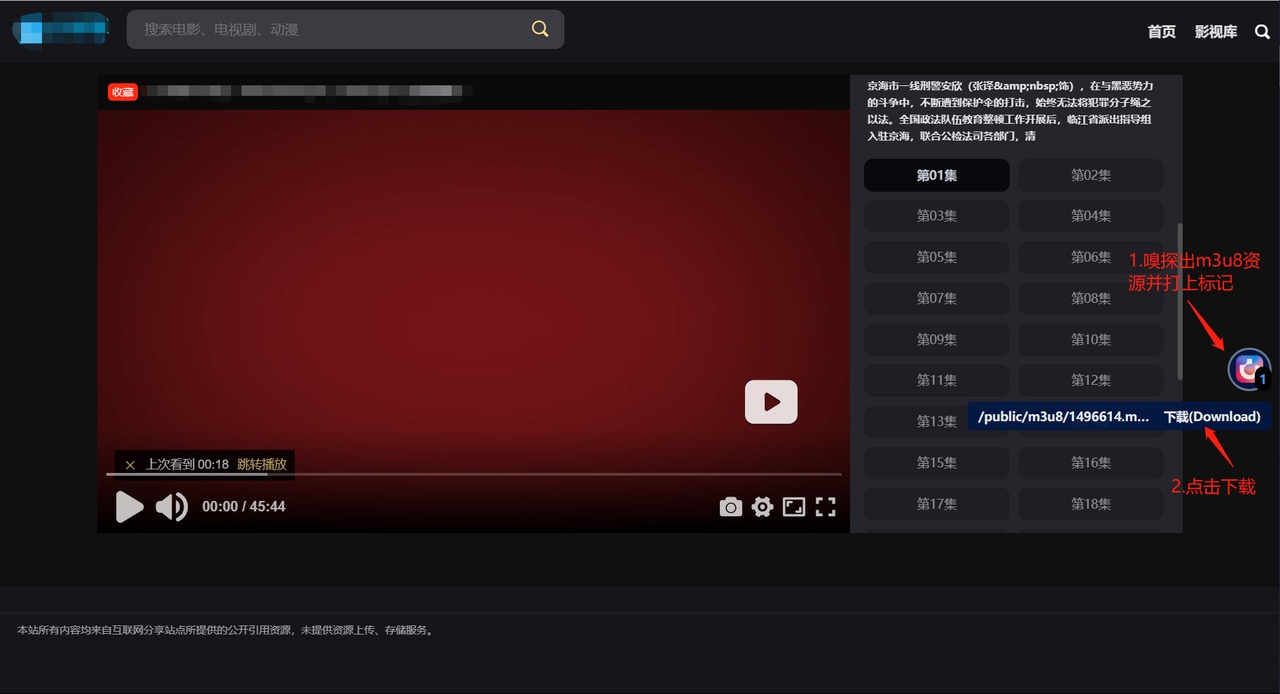
Task: Go to 首页 in the top navigation
Action: (x=1161, y=32)
